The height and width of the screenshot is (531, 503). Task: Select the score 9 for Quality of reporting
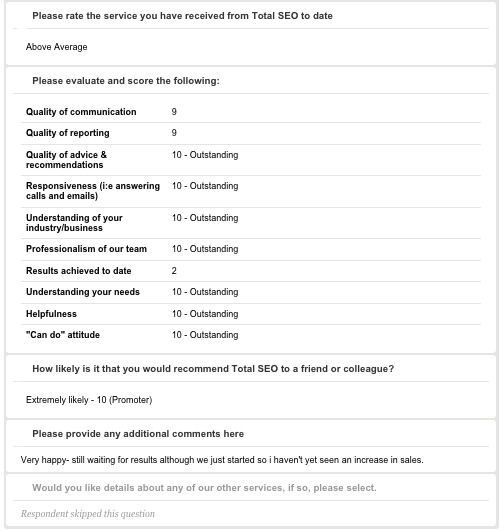[174, 133]
